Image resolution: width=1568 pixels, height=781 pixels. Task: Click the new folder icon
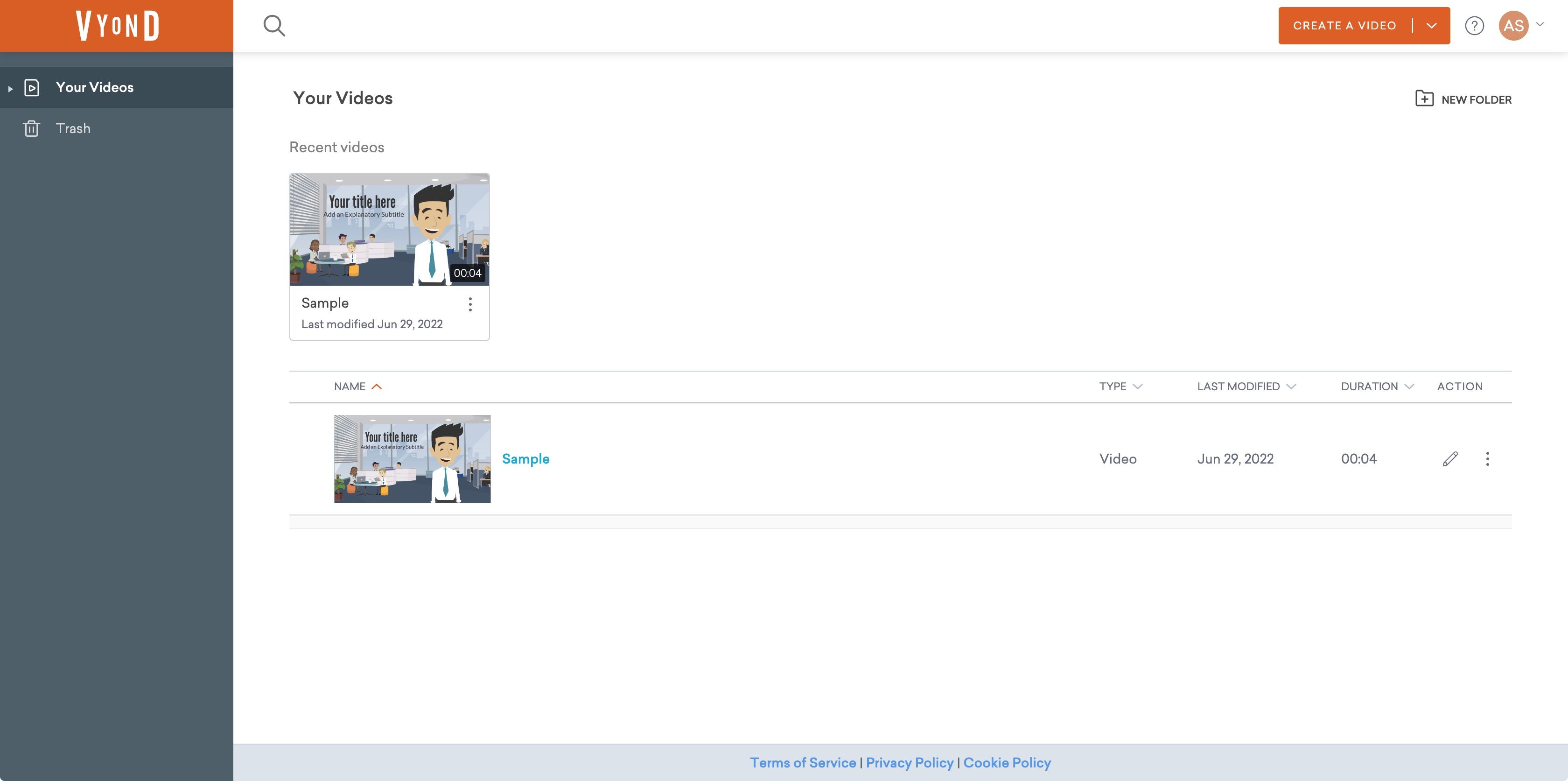pyautogui.click(x=1423, y=99)
